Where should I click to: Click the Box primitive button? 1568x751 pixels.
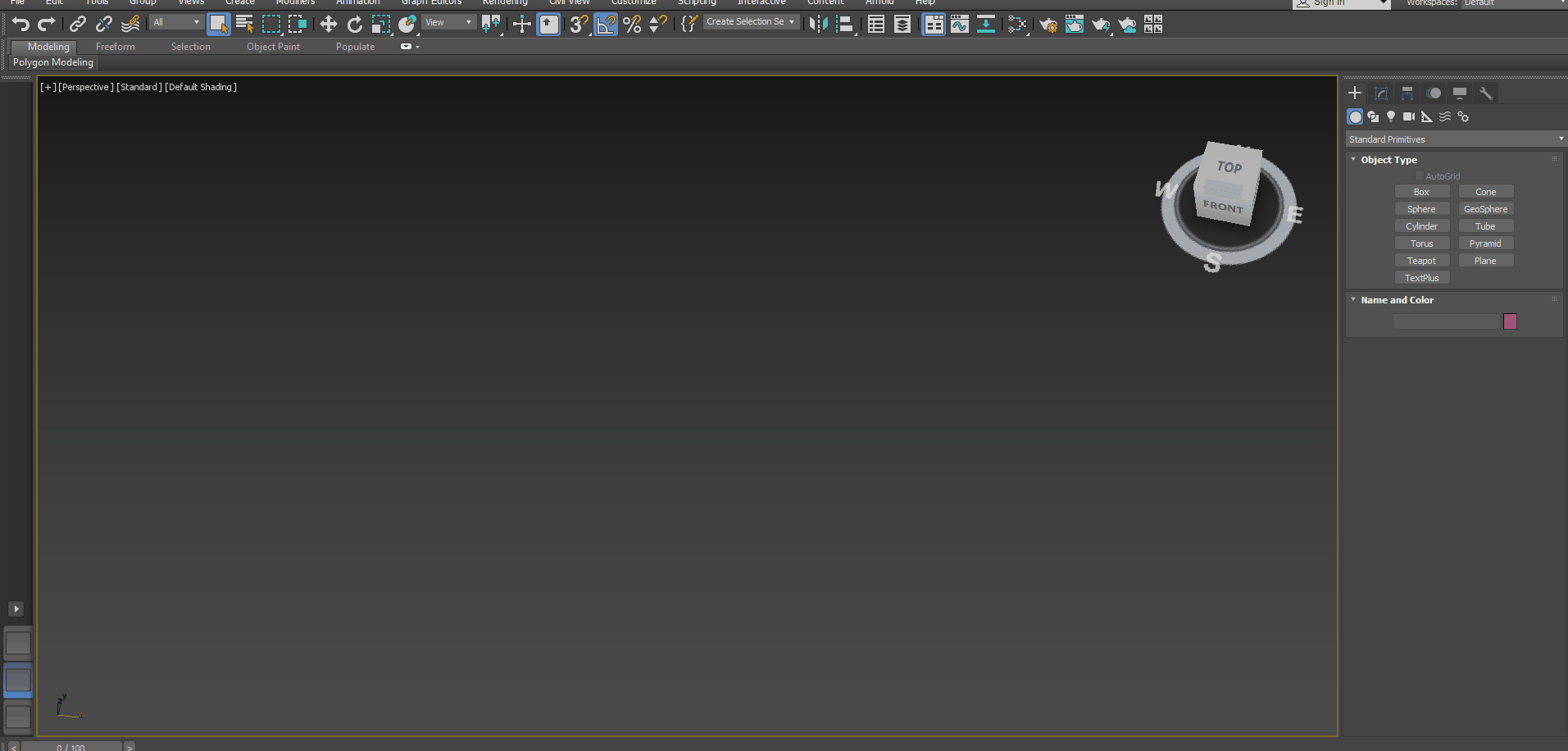click(x=1421, y=192)
